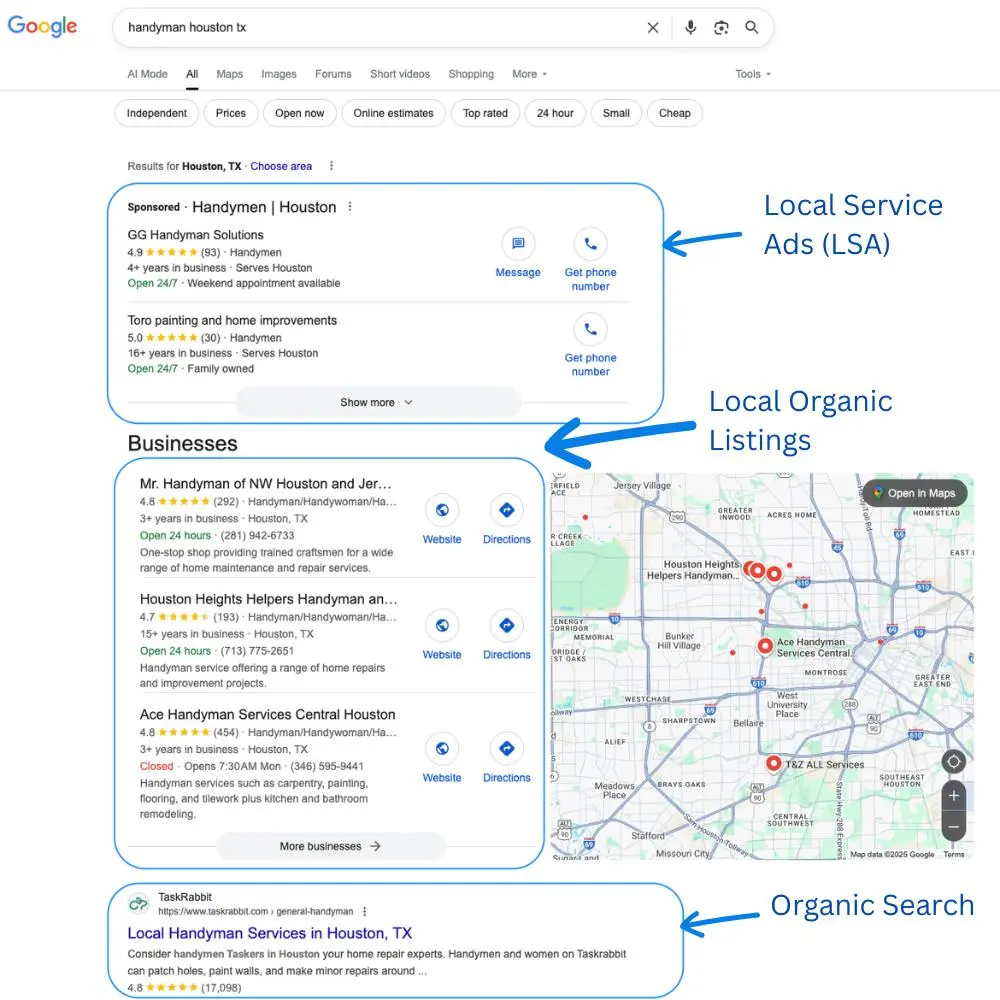
Task: Start voice search with microphone icon
Action: point(690,28)
